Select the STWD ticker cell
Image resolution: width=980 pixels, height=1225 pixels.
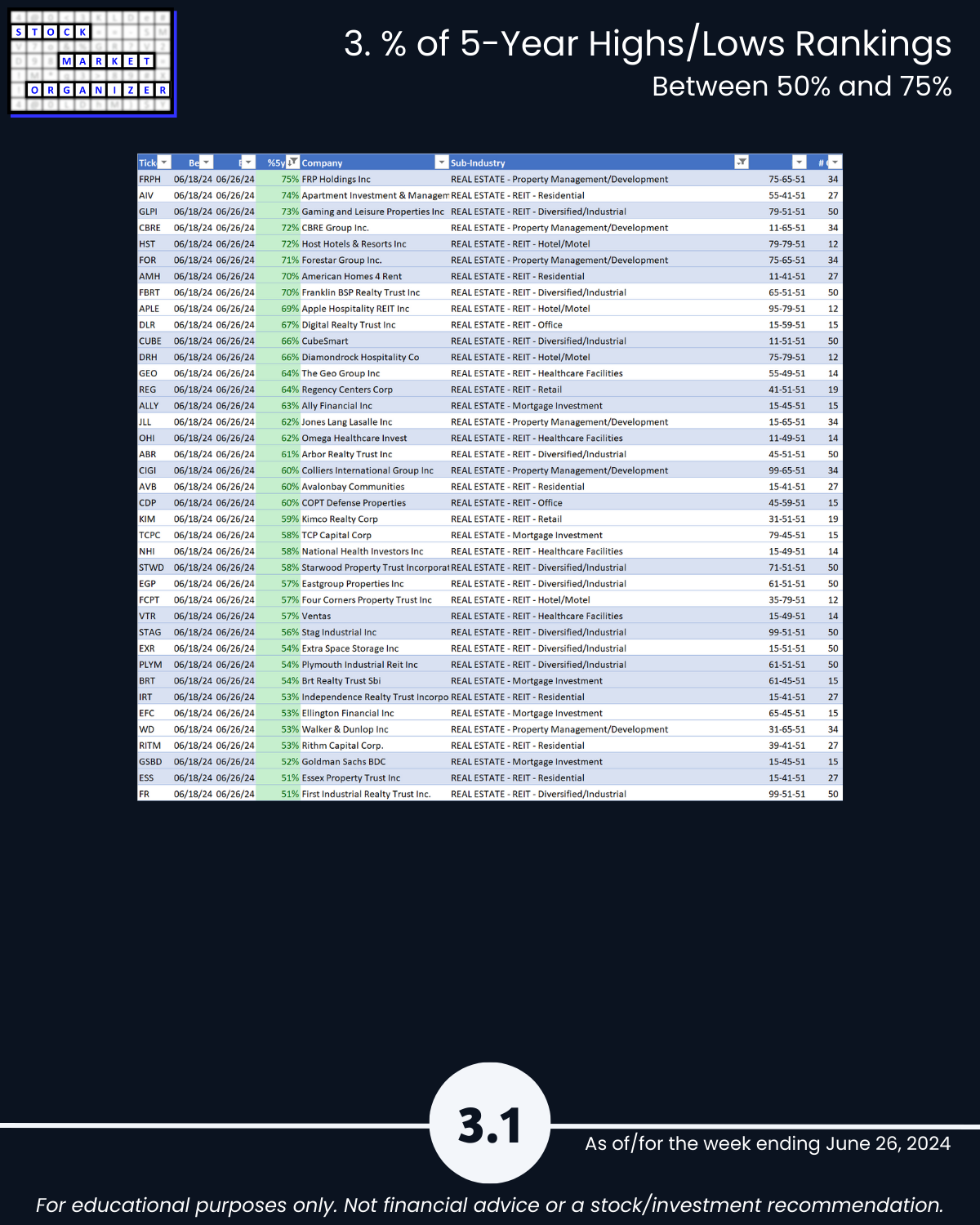tap(154, 567)
